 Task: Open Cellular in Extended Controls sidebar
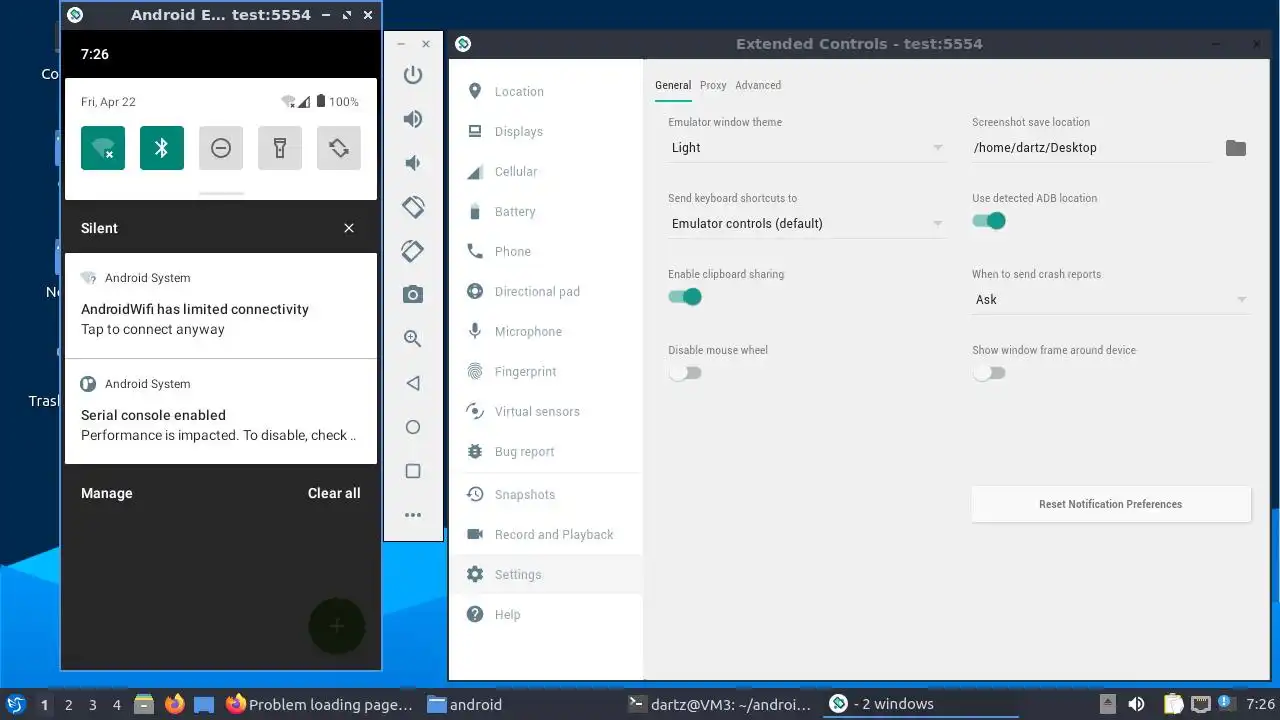(546, 172)
